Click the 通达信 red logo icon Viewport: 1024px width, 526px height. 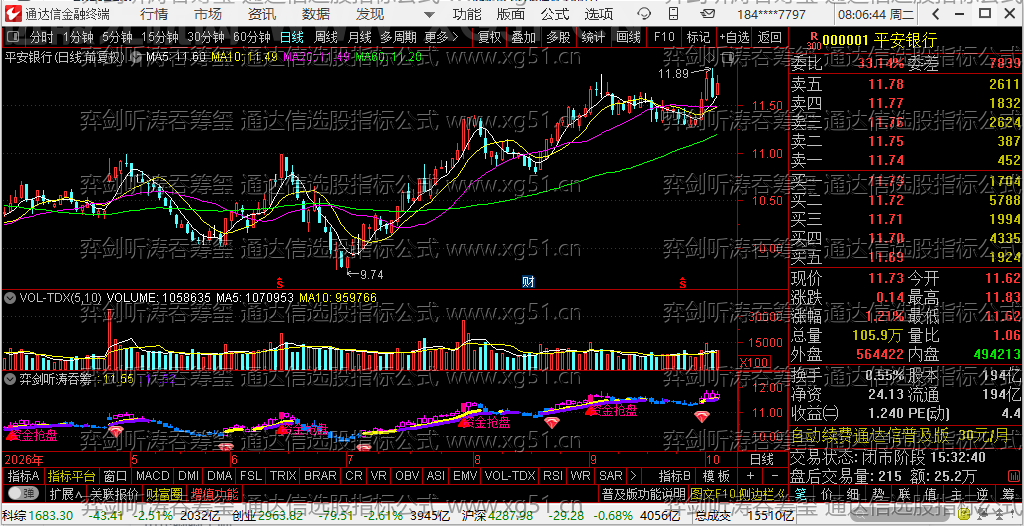(x=13, y=14)
